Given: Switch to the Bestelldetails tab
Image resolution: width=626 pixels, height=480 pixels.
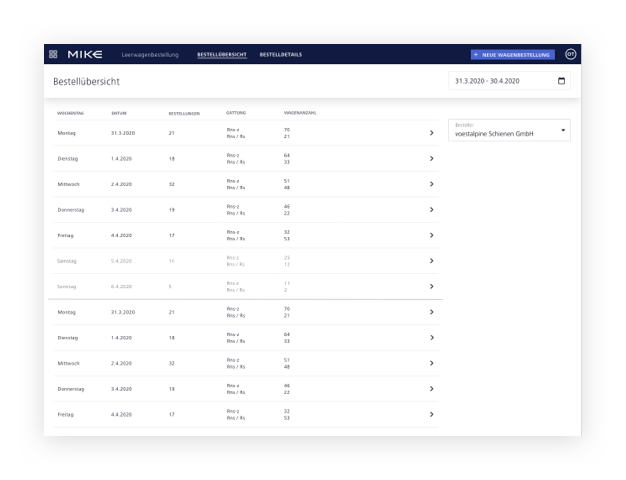Looking at the screenshot, I should [x=280, y=54].
